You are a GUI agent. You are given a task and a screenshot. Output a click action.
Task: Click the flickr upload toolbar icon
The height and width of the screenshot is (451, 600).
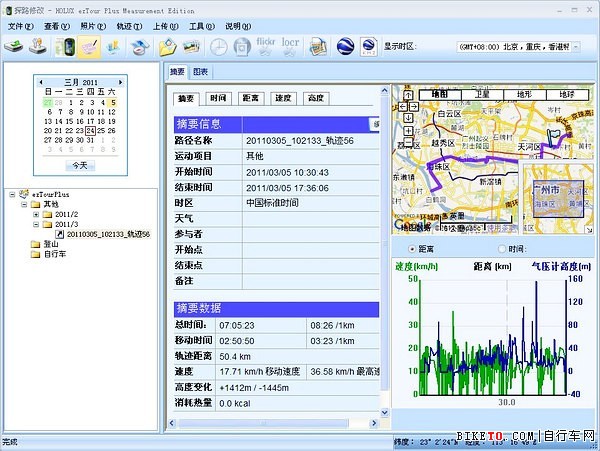point(266,46)
